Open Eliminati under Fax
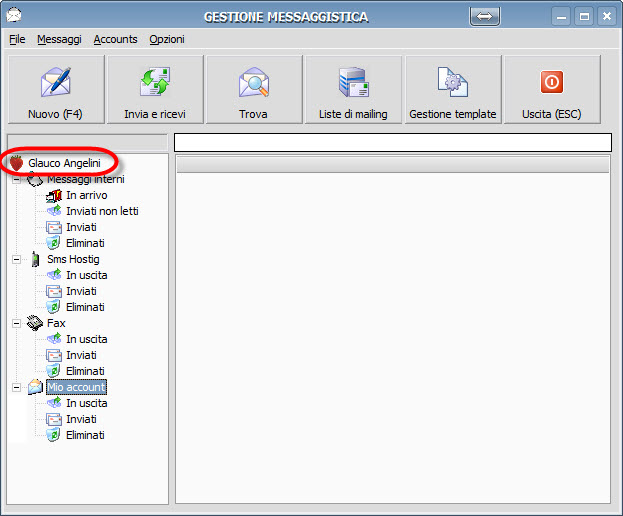The height and width of the screenshot is (516, 623). pyautogui.click(x=85, y=371)
